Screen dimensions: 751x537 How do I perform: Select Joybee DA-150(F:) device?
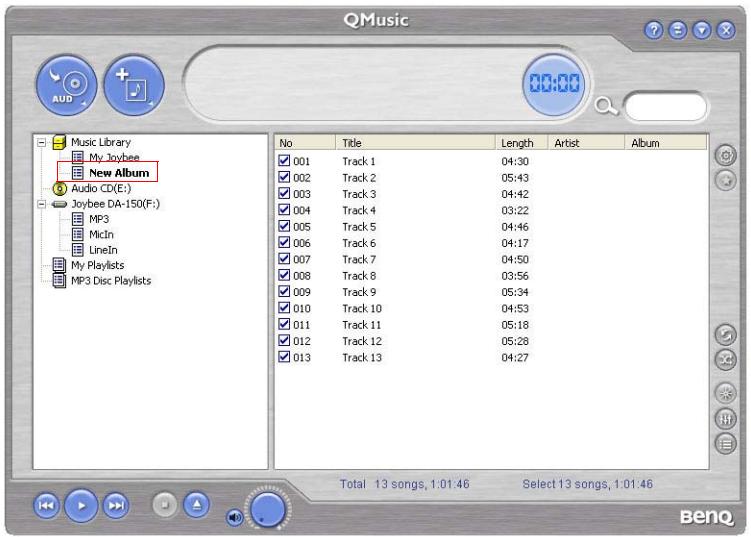(115, 204)
